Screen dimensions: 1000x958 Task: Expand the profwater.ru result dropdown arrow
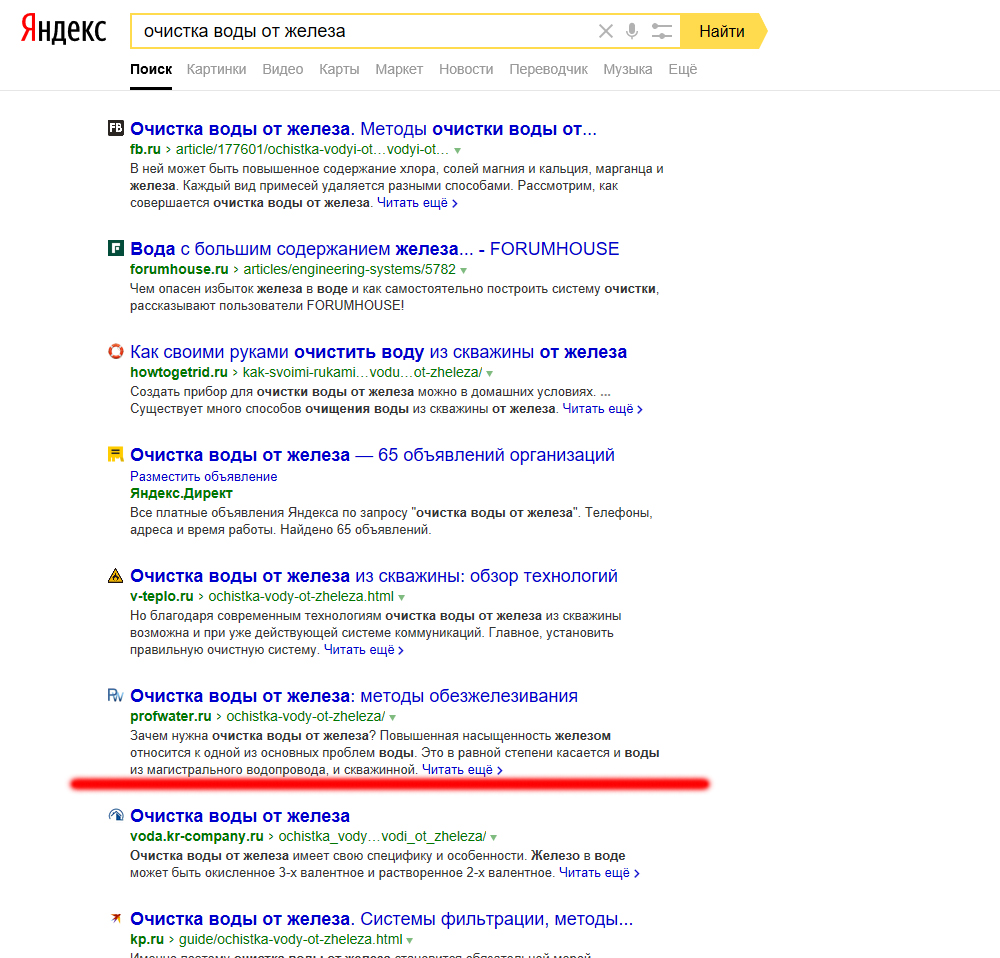pos(393,718)
